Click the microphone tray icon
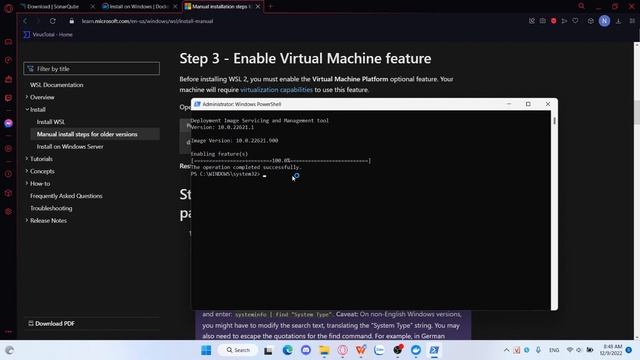The image size is (640, 360). 538,350
